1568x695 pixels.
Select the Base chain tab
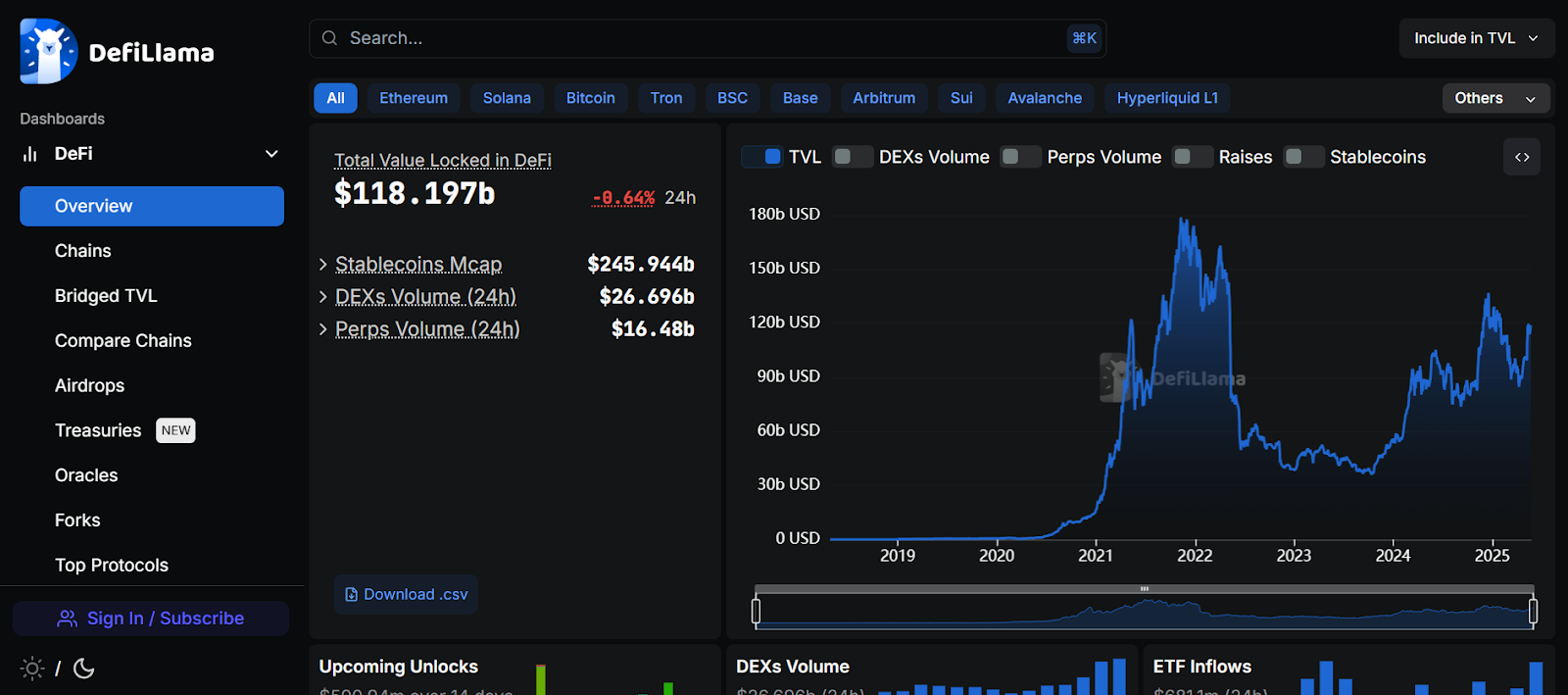[x=801, y=98]
